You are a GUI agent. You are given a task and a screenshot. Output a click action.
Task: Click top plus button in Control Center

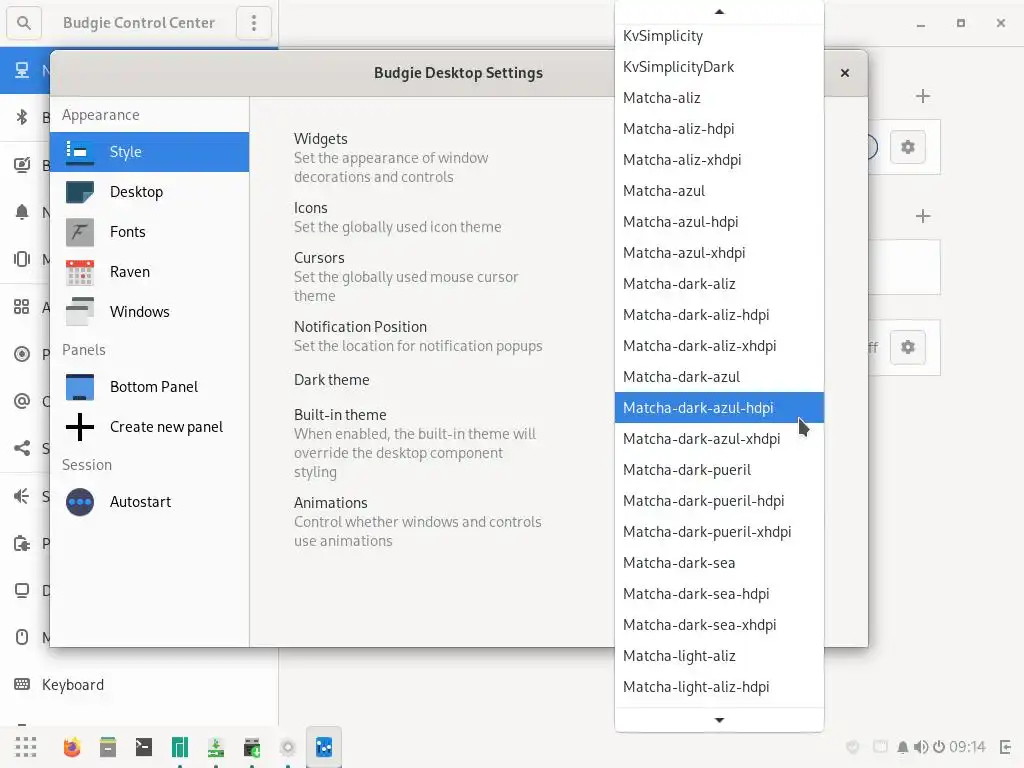pyautogui.click(x=922, y=97)
